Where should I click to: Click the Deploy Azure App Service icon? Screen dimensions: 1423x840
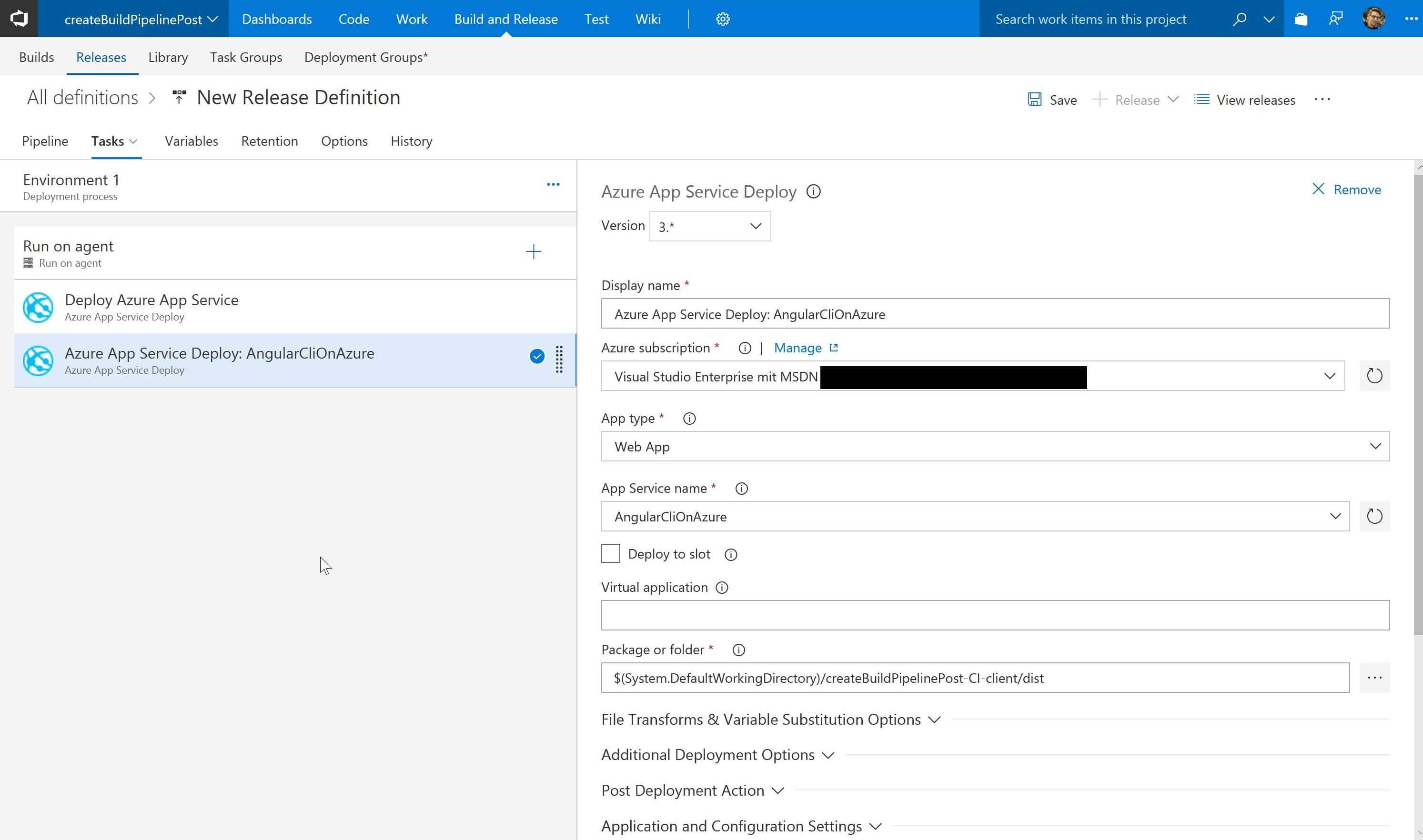coord(37,307)
